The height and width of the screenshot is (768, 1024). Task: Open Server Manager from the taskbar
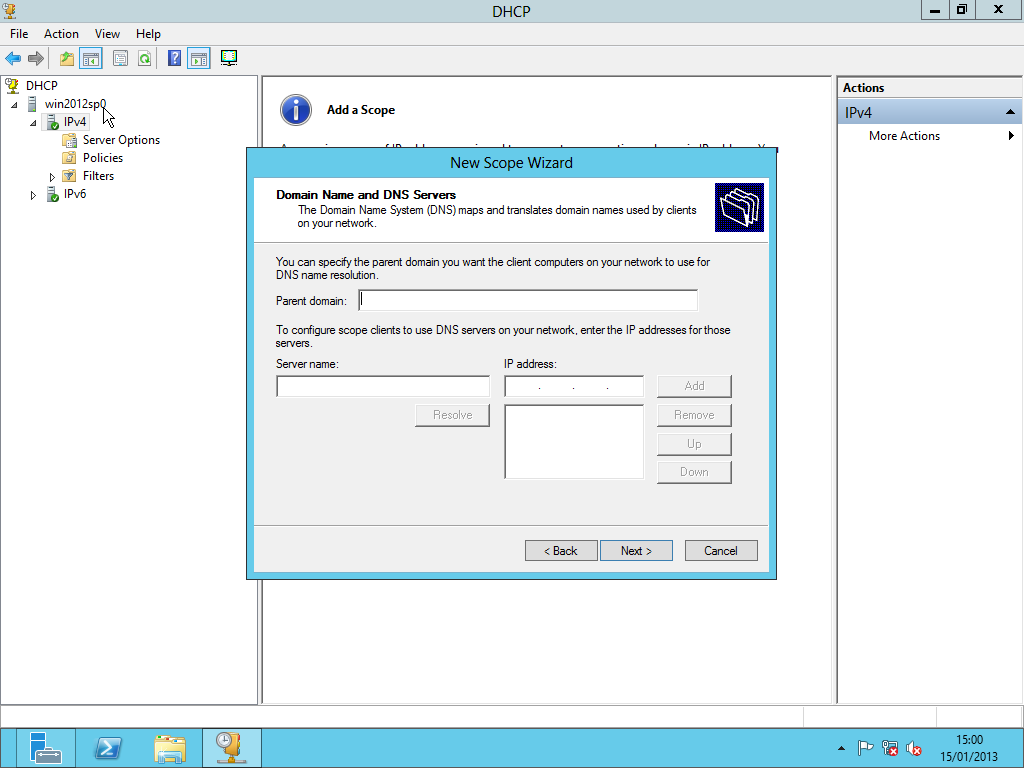coord(45,748)
